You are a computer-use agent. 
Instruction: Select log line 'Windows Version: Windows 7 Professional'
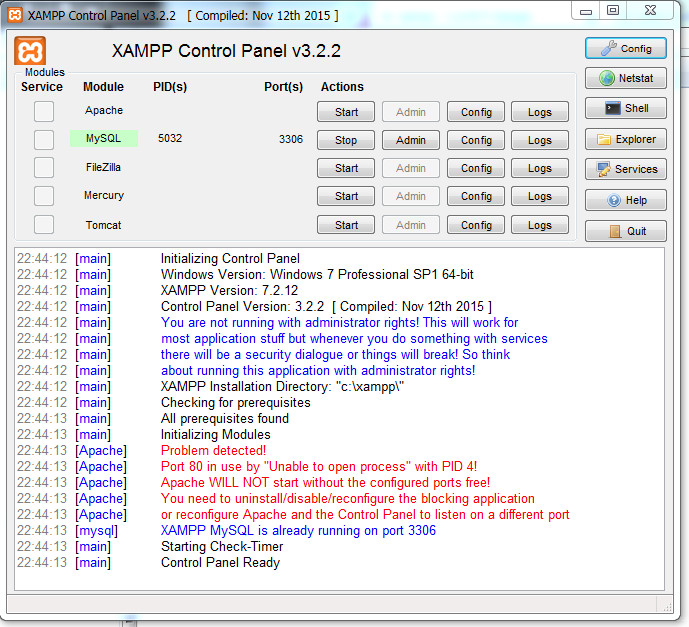coord(317,275)
